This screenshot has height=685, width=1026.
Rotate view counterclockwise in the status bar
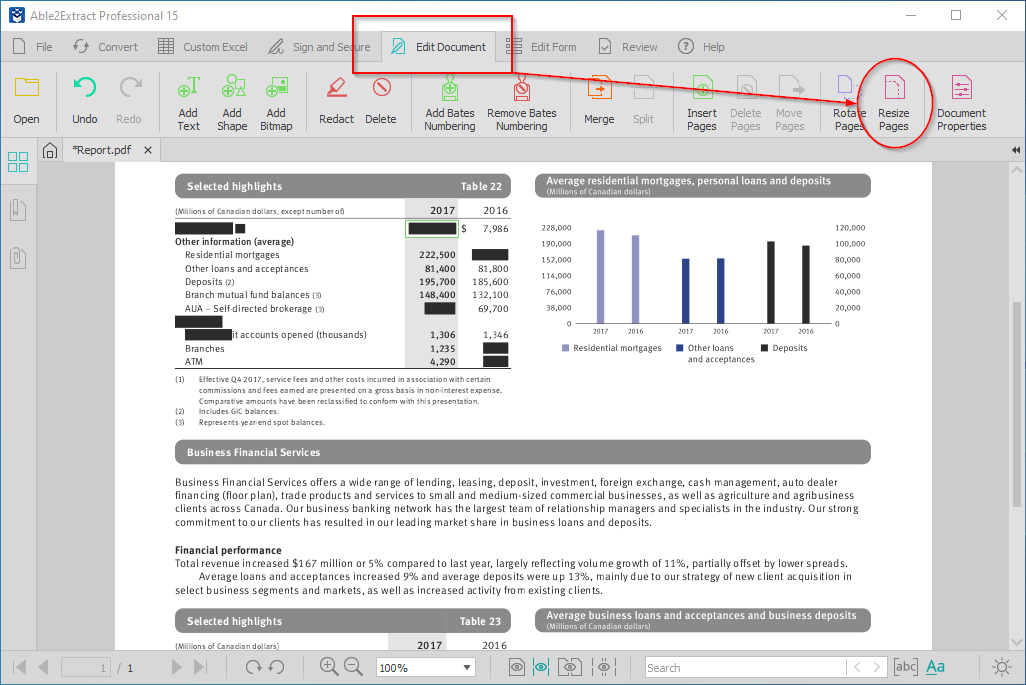coord(277,667)
